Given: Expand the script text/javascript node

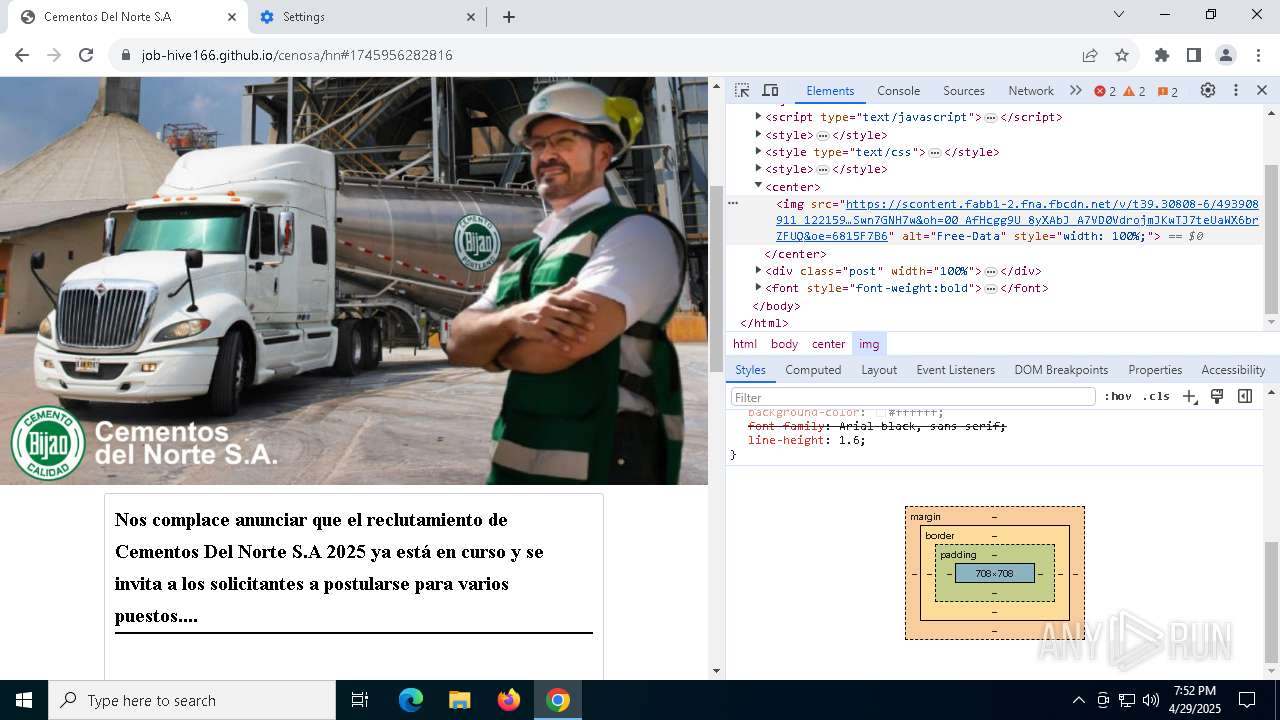Looking at the screenshot, I should [x=759, y=117].
